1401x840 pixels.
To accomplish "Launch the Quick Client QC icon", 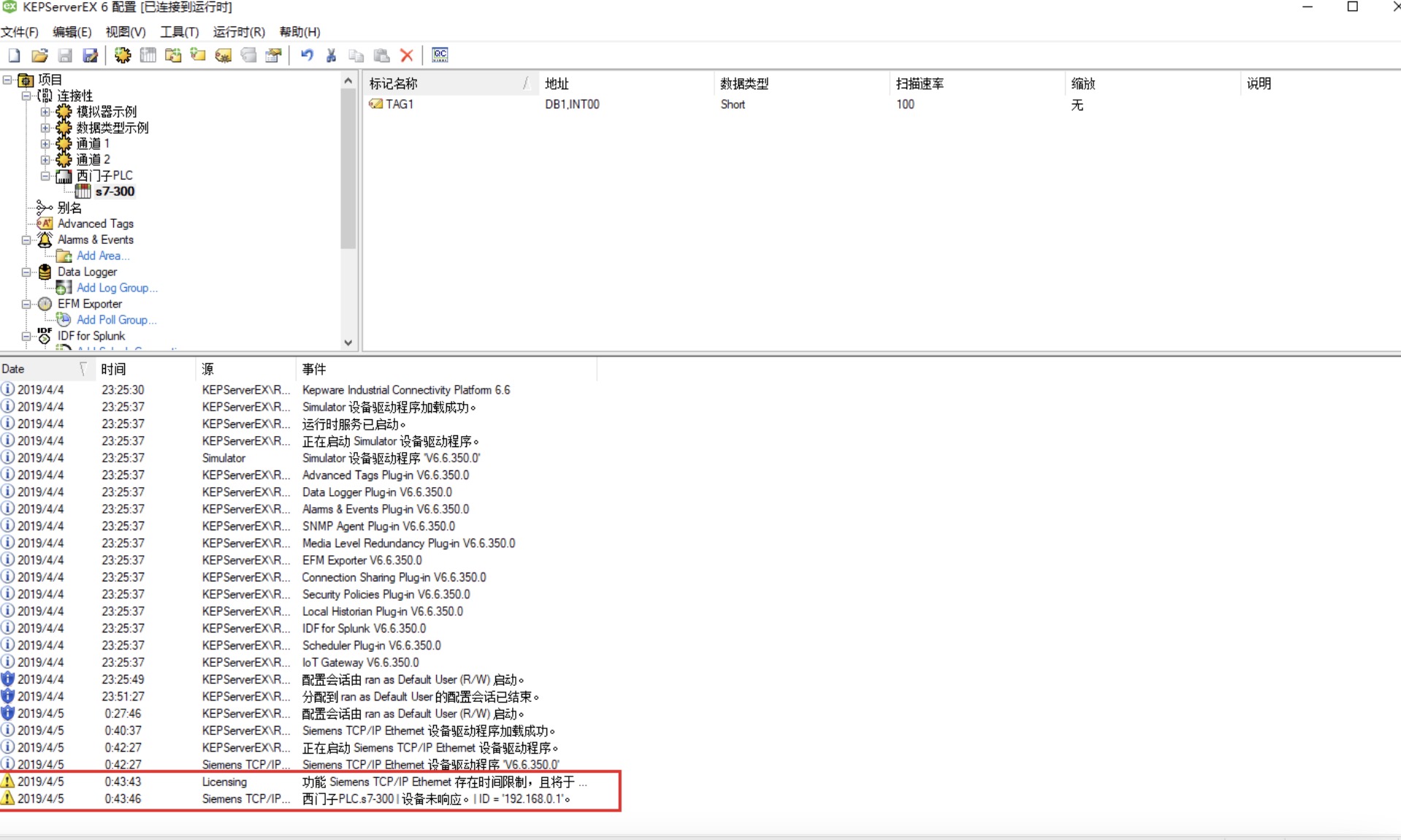I will 440,55.
